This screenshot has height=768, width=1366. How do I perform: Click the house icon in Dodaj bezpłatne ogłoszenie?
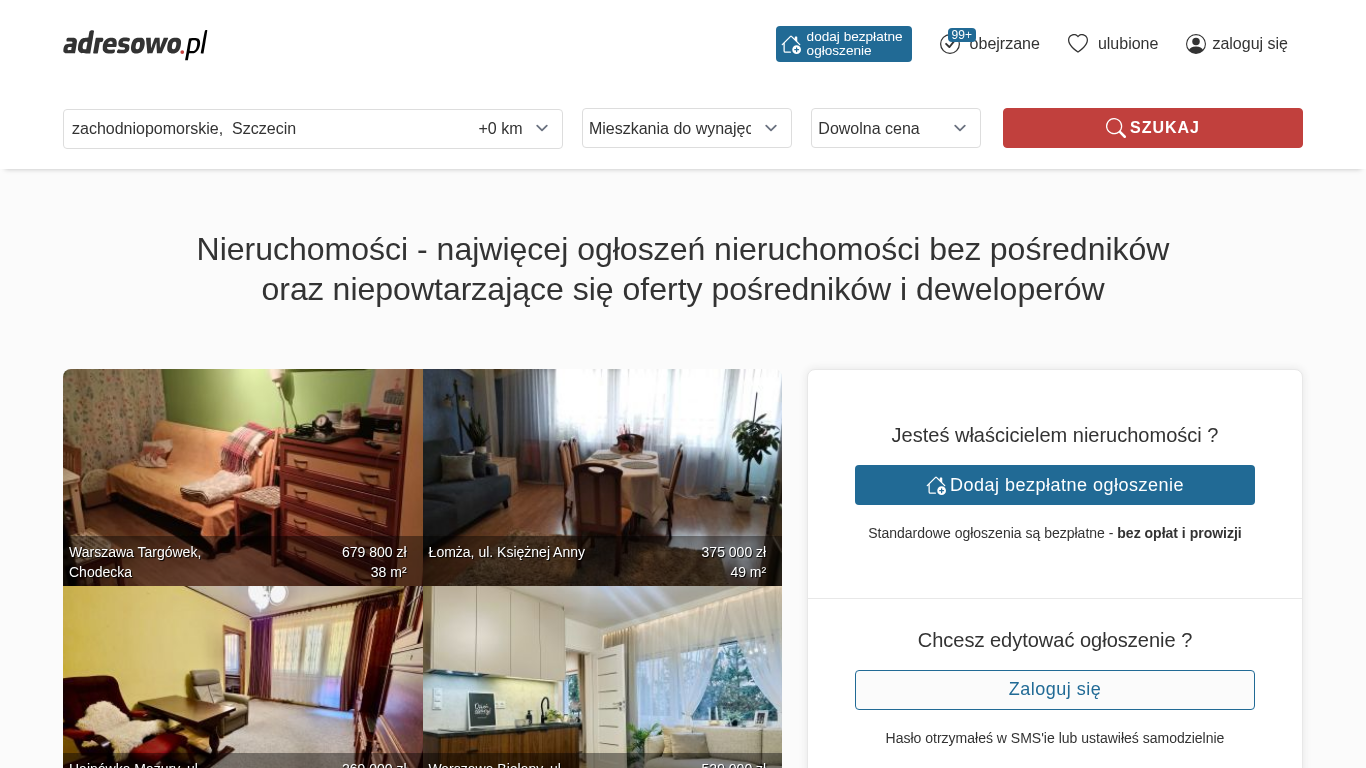pyautogui.click(x=936, y=485)
